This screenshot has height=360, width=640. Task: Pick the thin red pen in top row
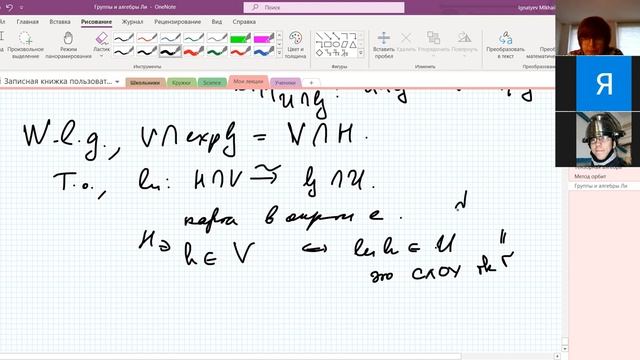click(x=147, y=38)
